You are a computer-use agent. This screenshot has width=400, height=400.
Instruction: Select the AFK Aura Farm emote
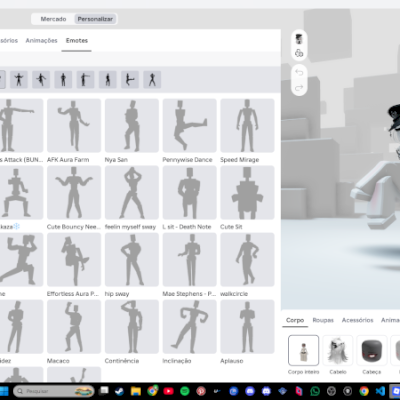[74, 125]
